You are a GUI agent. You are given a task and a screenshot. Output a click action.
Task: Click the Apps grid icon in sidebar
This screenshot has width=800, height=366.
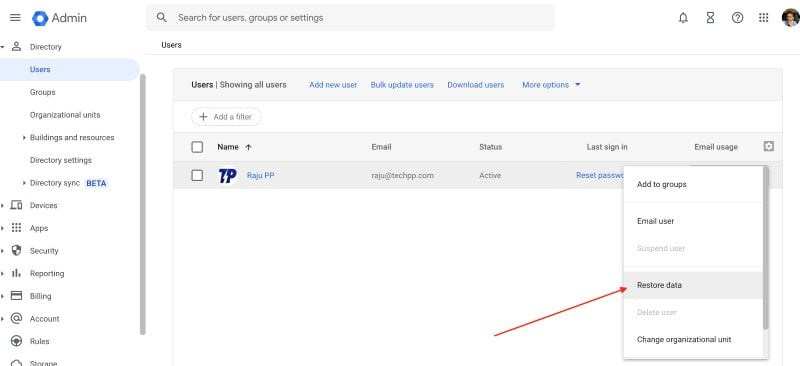(x=16, y=228)
